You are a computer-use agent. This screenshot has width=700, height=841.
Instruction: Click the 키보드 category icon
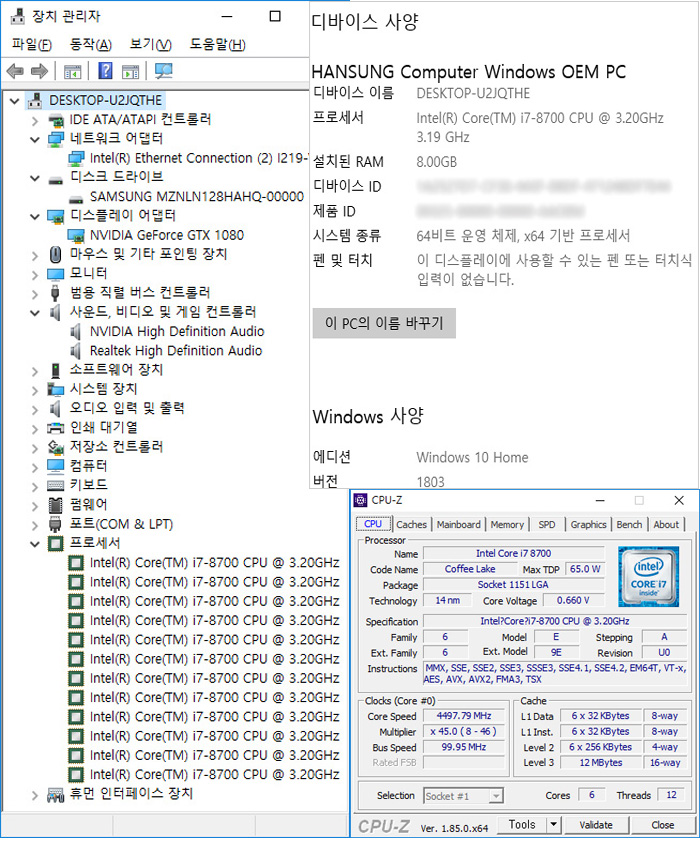56,485
